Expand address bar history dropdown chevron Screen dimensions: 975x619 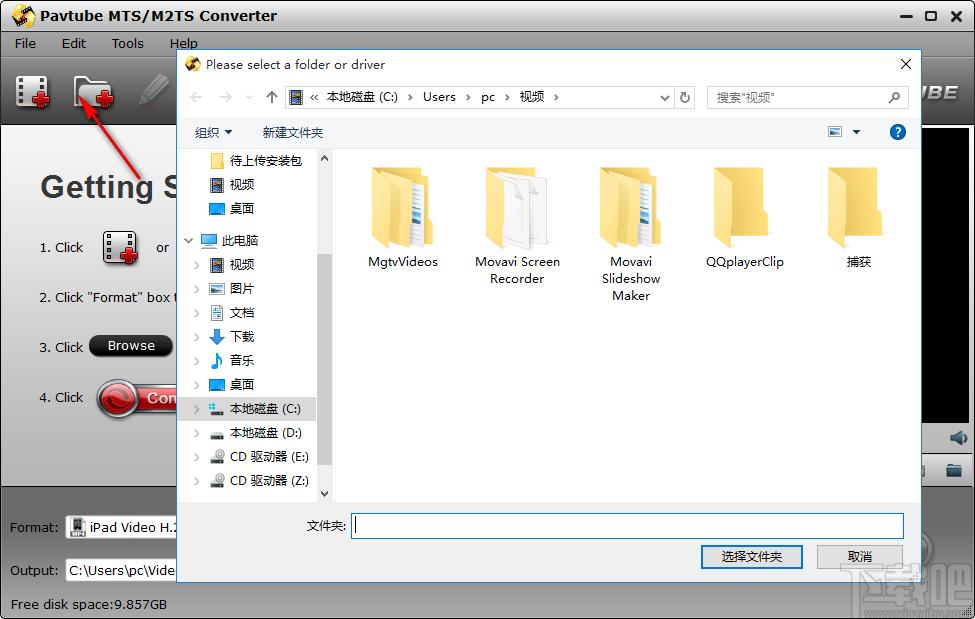tap(664, 98)
